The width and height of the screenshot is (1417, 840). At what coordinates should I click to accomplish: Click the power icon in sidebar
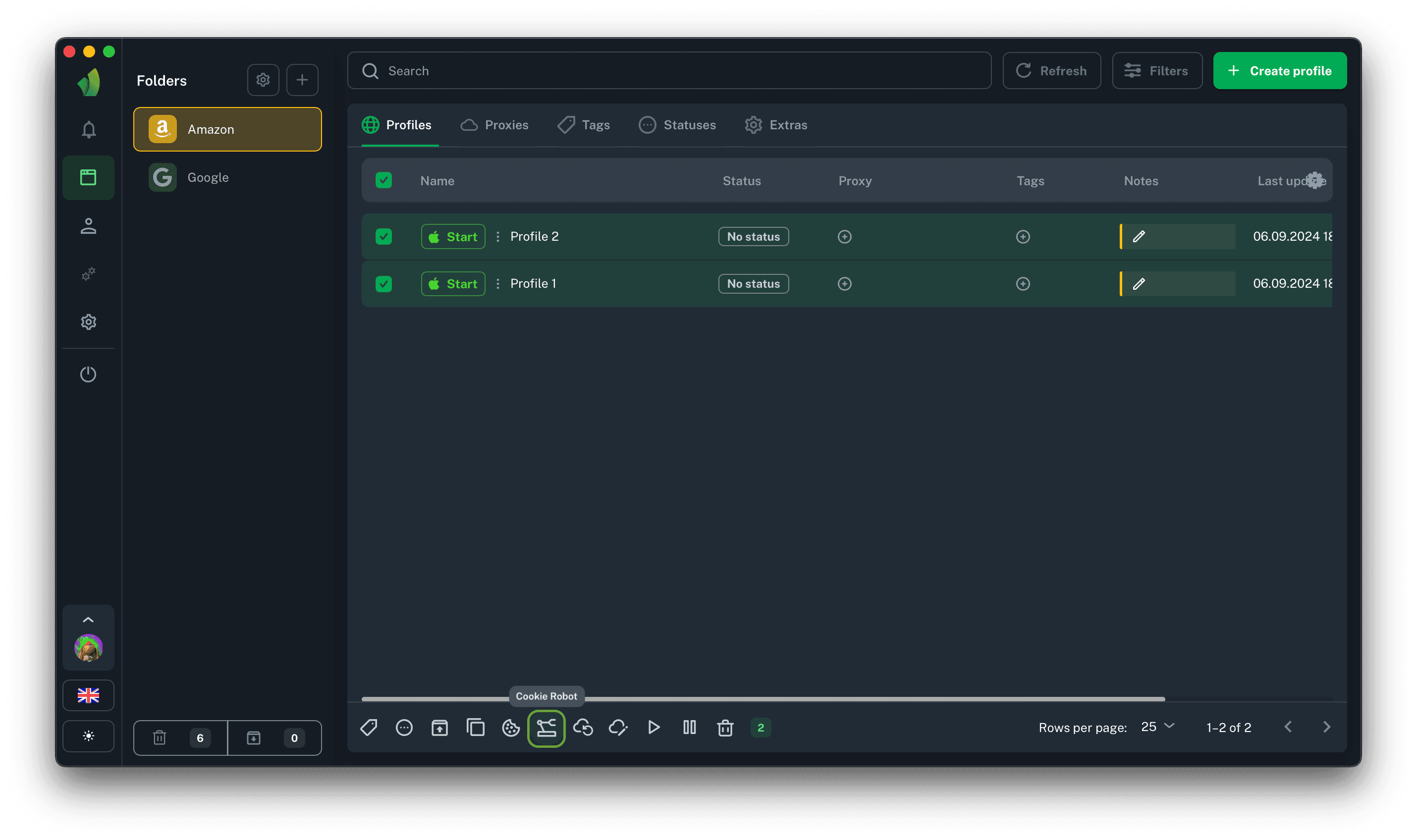(x=88, y=374)
